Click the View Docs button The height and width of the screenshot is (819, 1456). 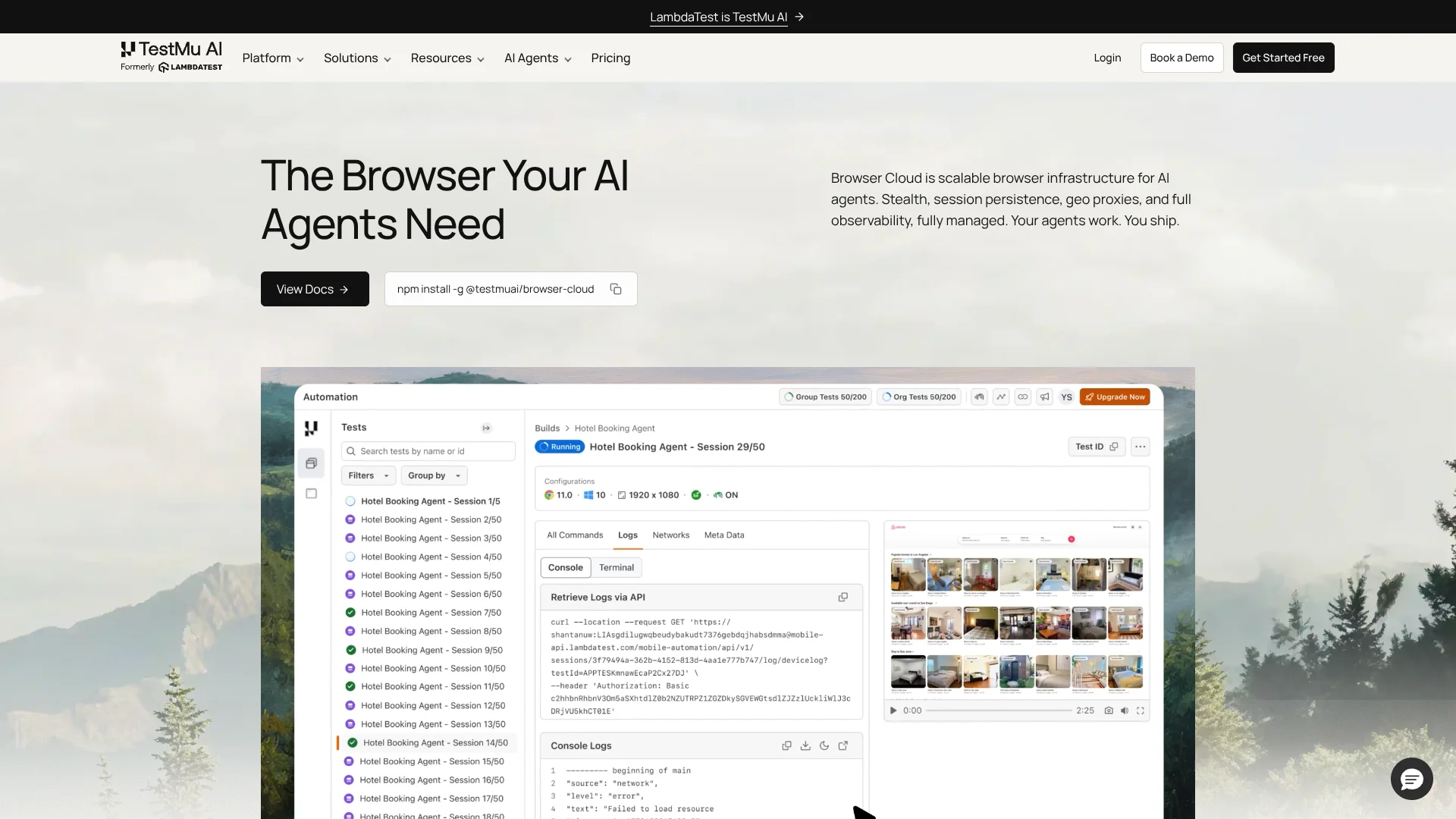(x=315, y=289)
